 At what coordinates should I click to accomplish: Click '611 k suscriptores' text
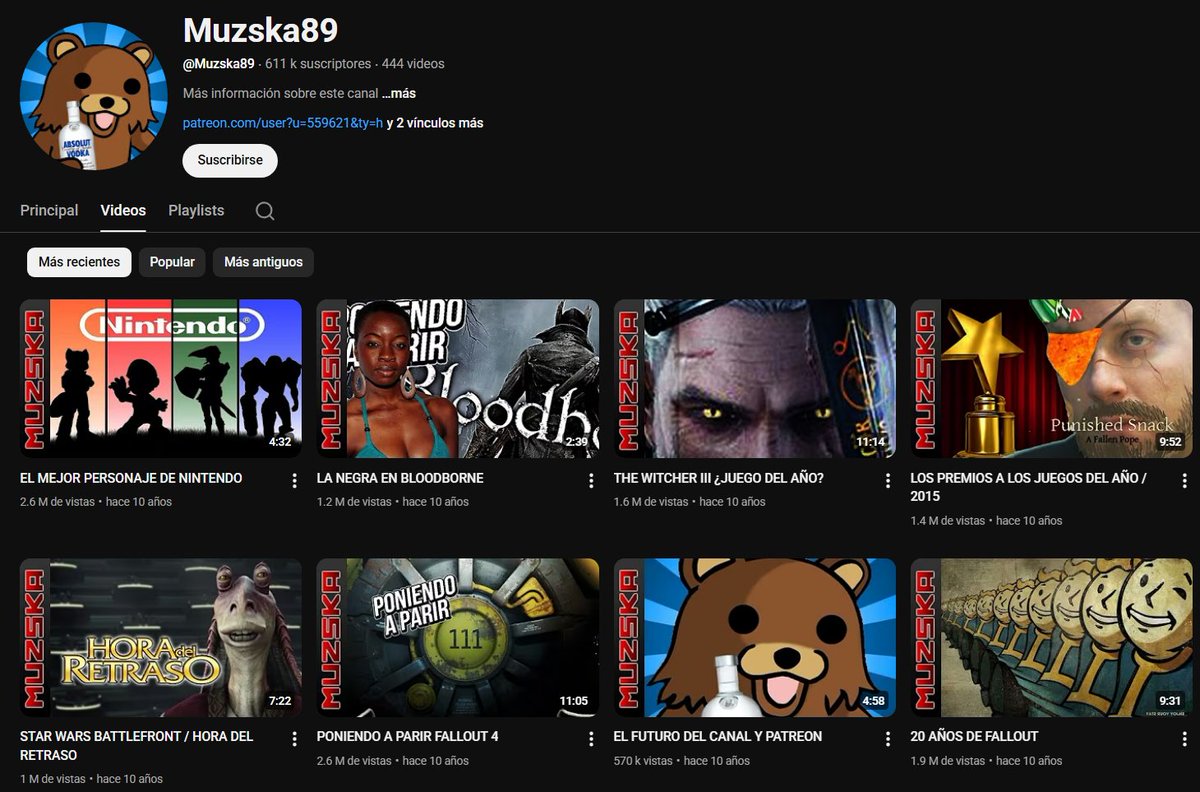[x=318, y=64]
